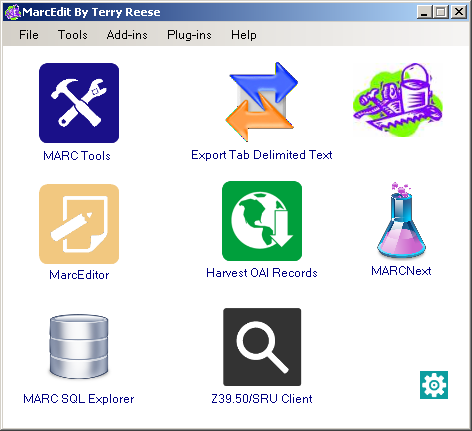Screen dimensions: 472x431
Task: Open preferences with the teal gear icon
Action: click(x=434, y=385)
